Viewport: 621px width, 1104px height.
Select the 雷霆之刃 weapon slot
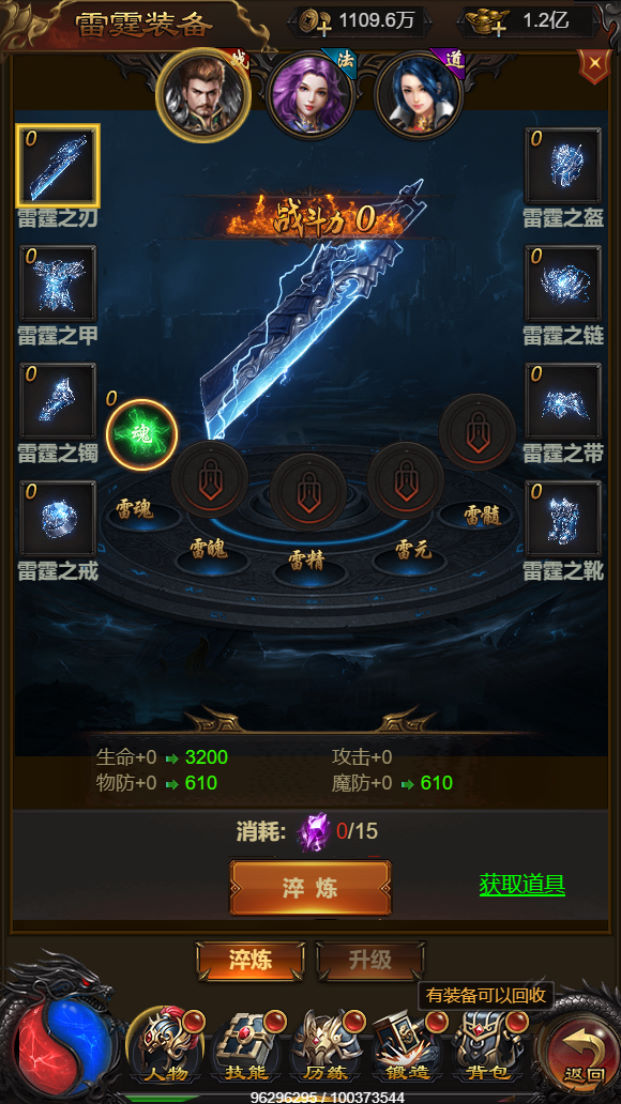(x=58, y=165)
